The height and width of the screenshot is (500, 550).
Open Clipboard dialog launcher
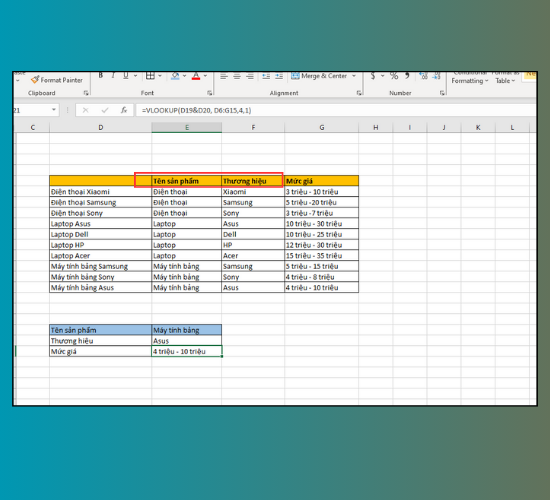coord(86,93)
